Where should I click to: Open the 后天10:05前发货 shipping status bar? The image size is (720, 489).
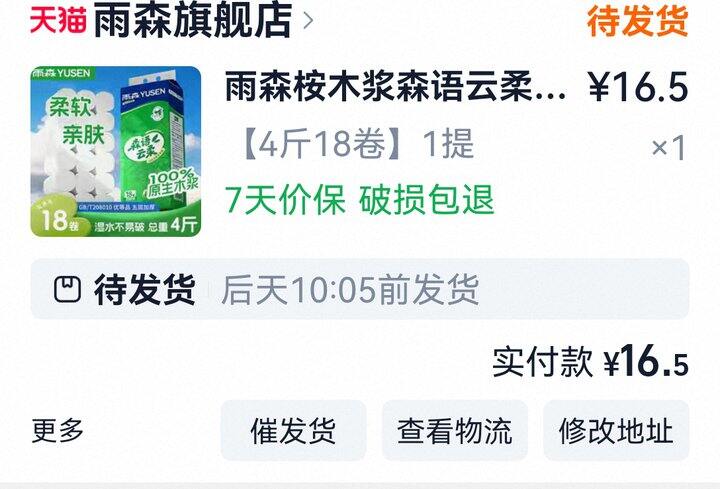point(360,289)
